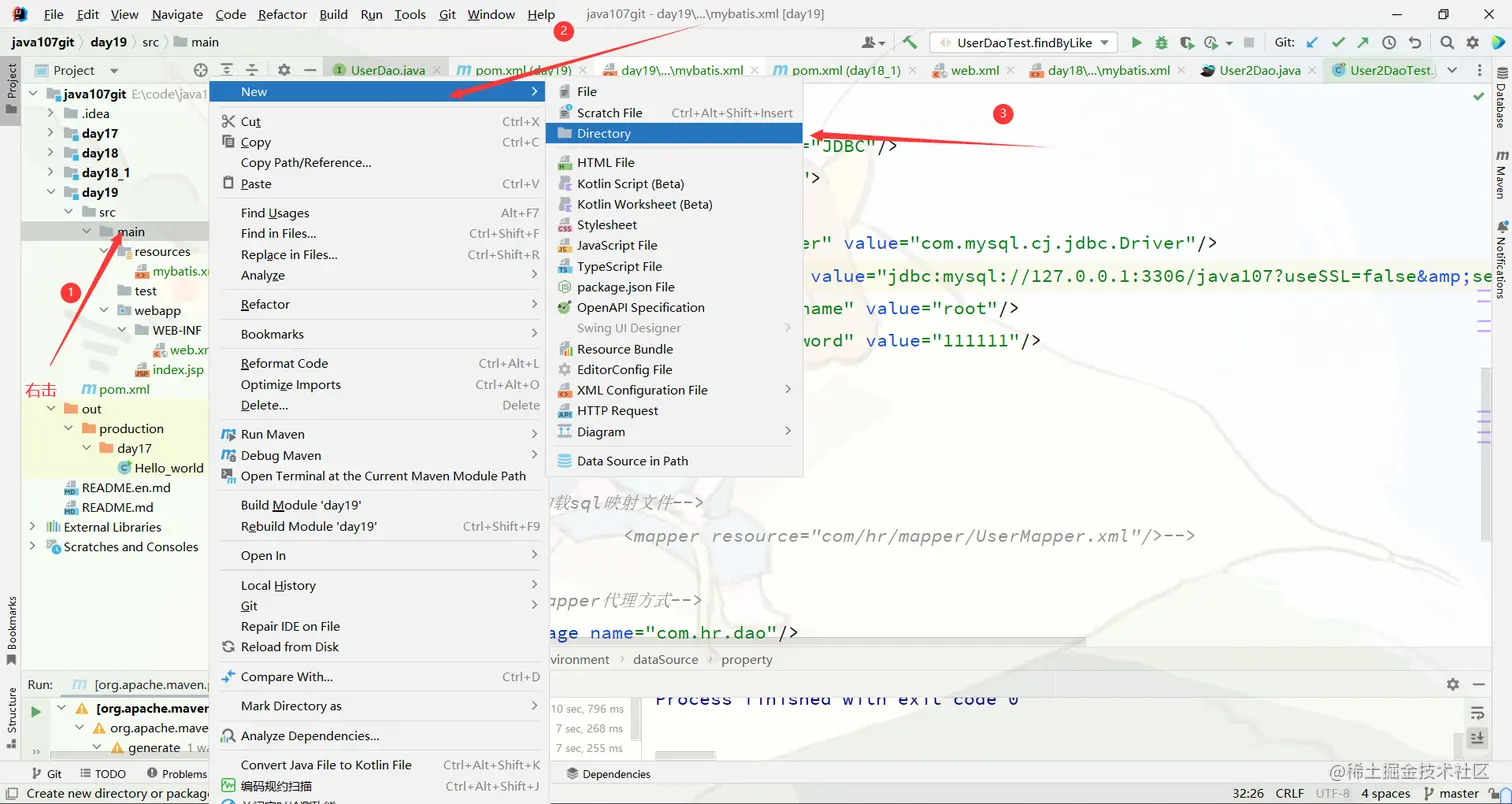
Task: Push commits with the green up-right arrow
Action: point(1363,42)
